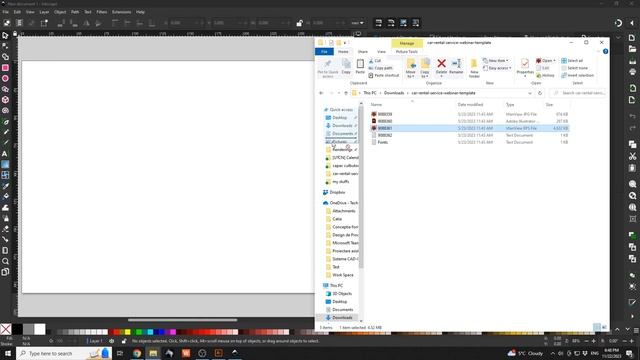Image resolution: width=640 pixels, height=360 pixels.
Task: Open Google Chrome from the taskbar
Action: pos(137,353)
